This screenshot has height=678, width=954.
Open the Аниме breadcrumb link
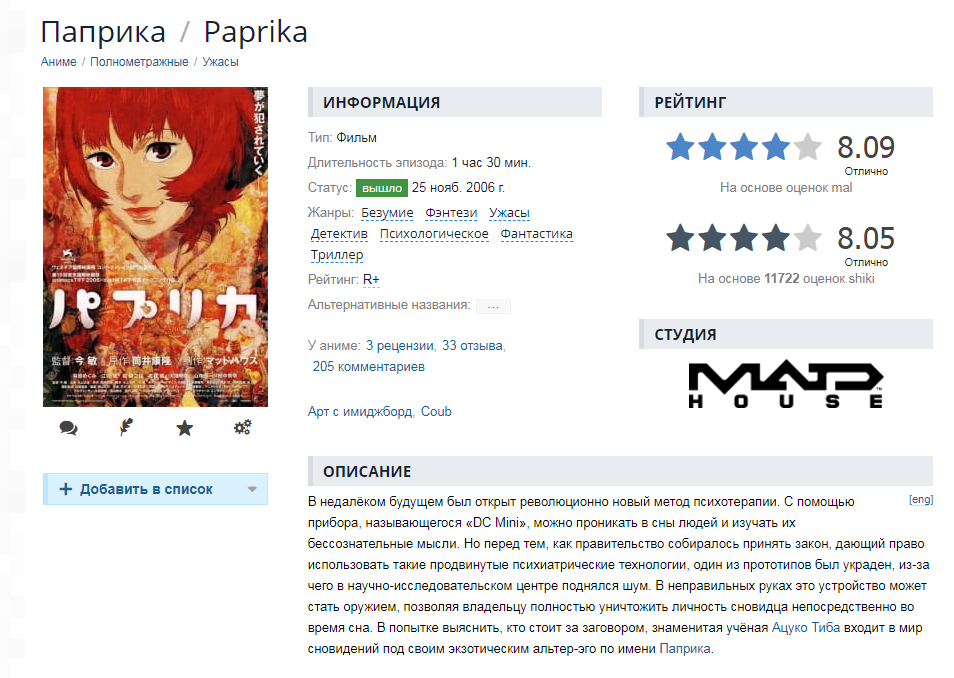[58, 62]
